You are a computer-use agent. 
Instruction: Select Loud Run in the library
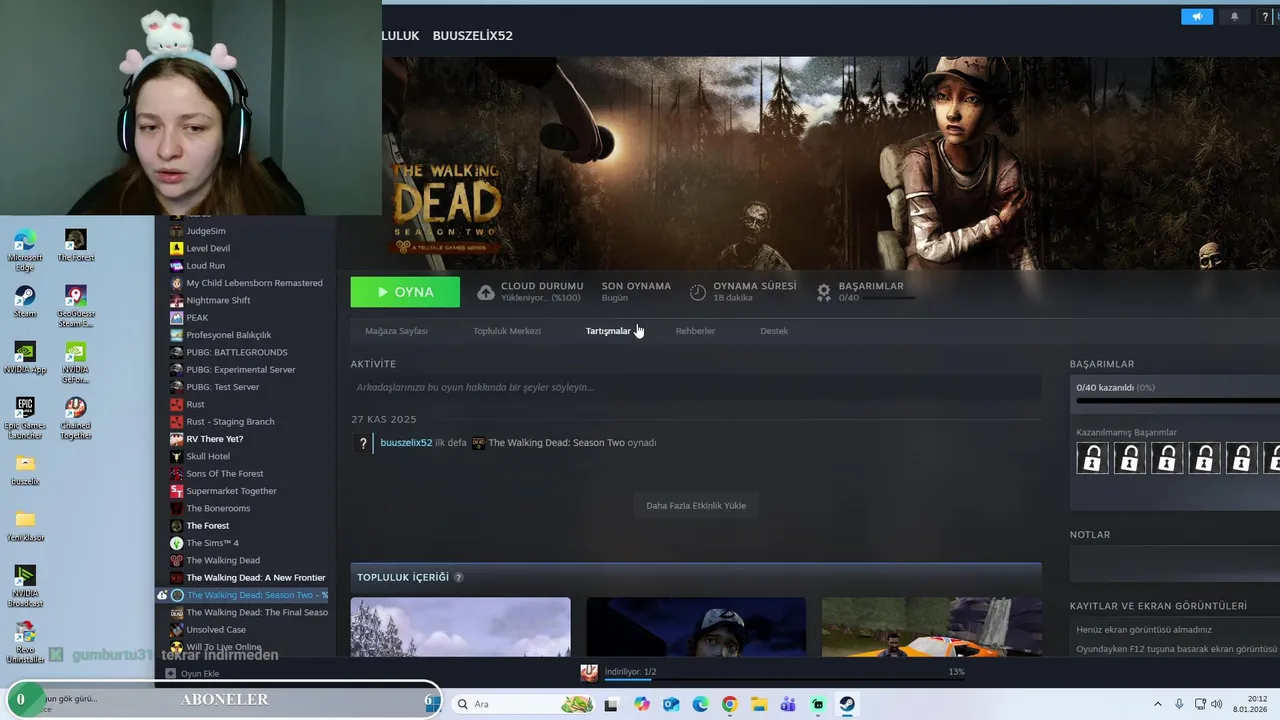[205, 266]
